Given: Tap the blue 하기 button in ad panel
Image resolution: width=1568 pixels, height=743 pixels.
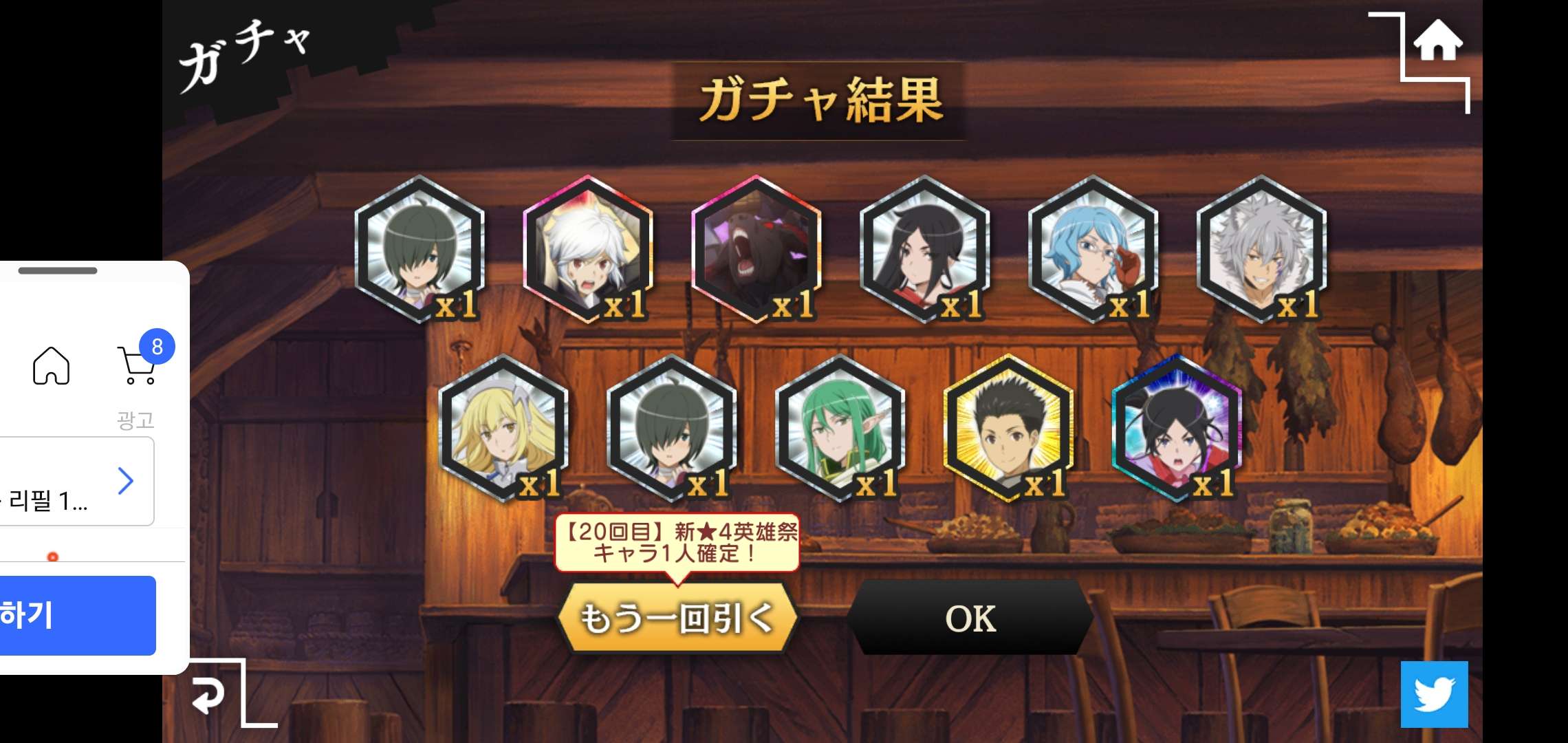Looking at the screenshot, I should click(78, 616).
